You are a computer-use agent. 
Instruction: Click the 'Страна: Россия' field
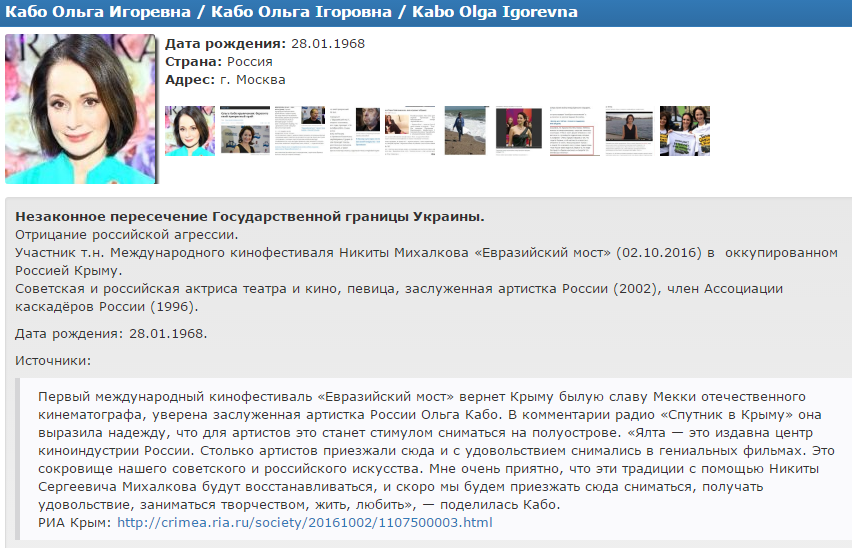(218, 62)
